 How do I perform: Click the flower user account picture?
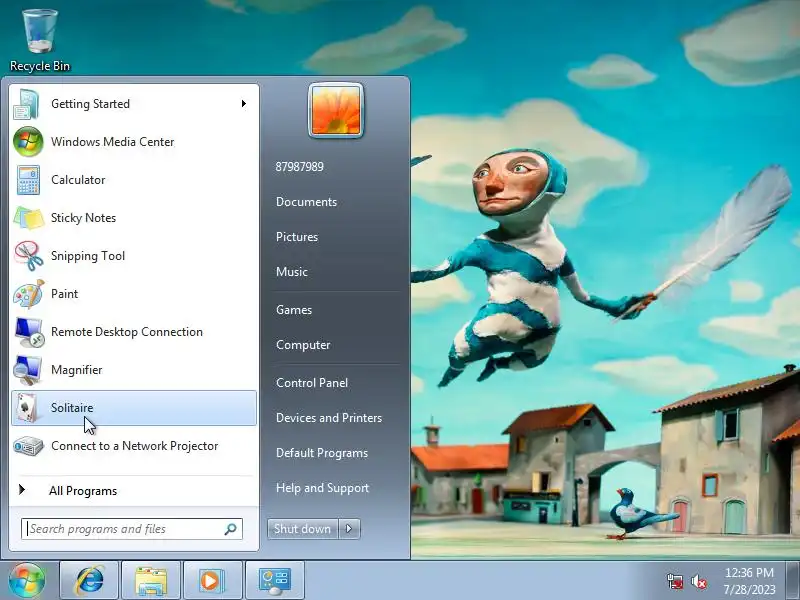pos(336,110)
